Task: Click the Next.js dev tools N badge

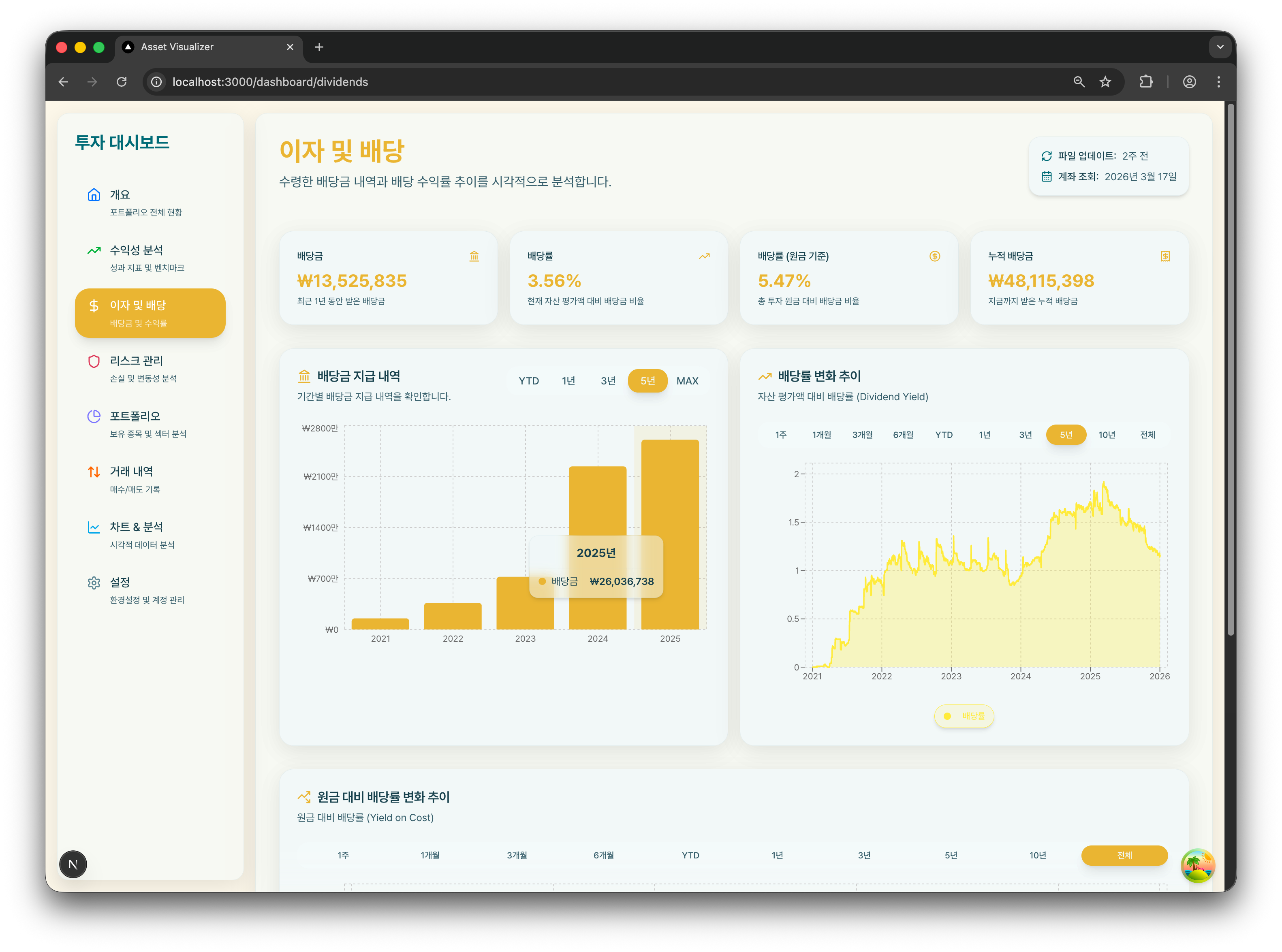Action: pyautogui.click(x=73, y=864)
